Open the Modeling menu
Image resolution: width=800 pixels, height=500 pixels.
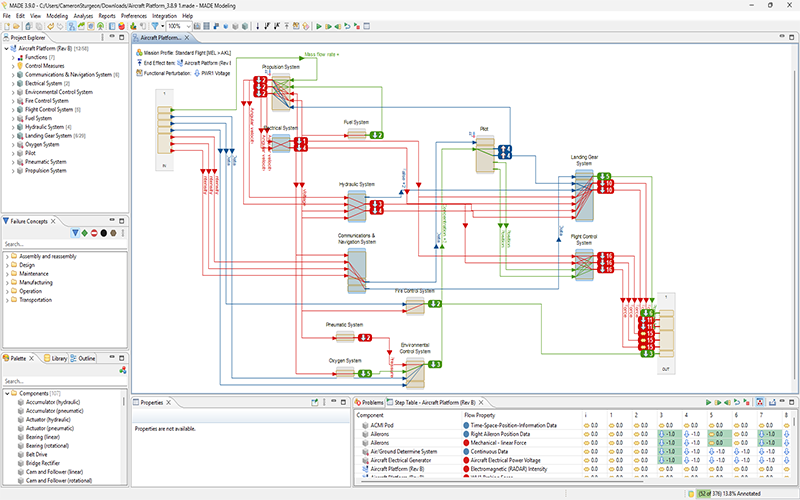pyautogui.click(x=57, y=16)
